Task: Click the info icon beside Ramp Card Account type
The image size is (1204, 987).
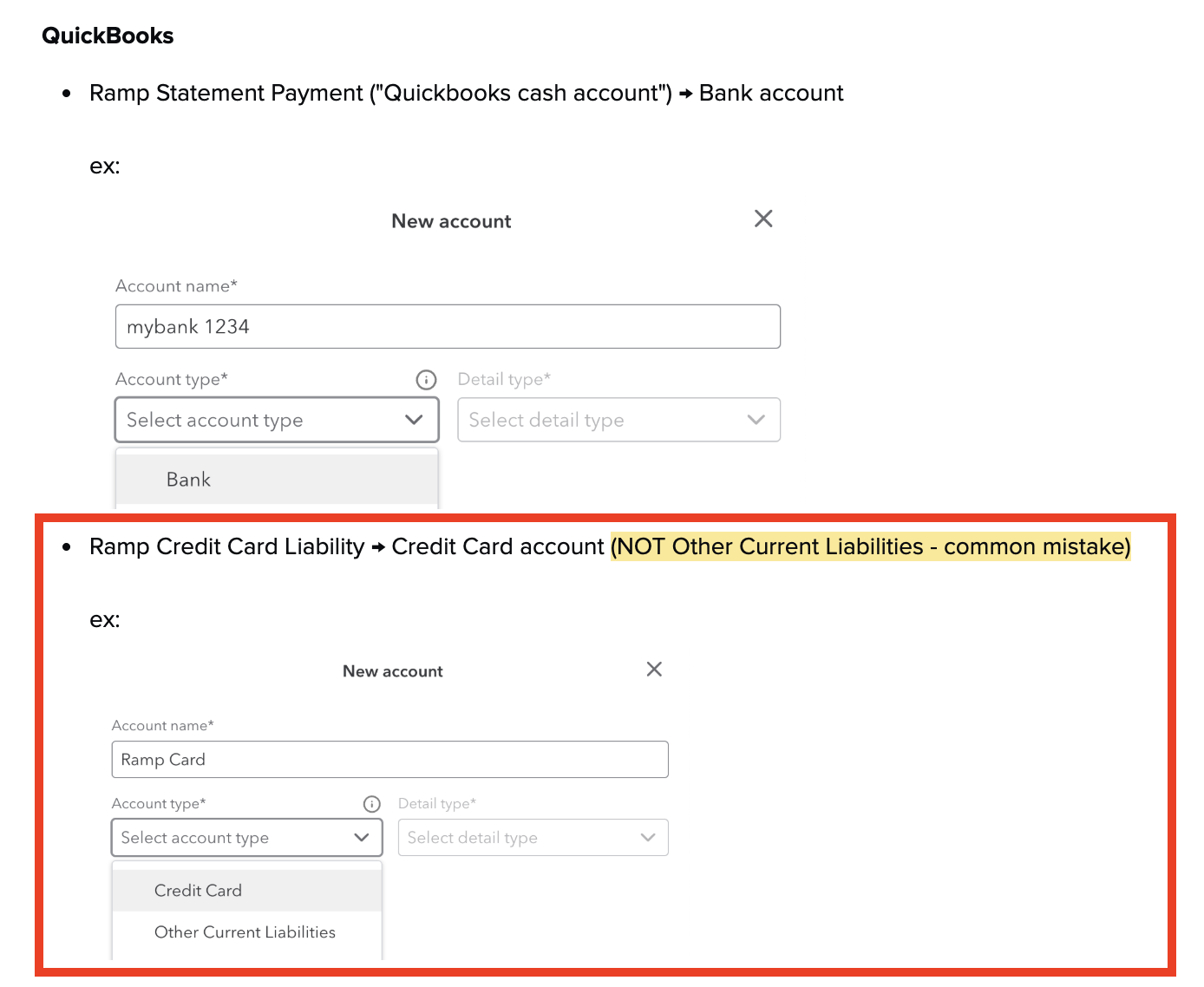Action: pyautogui.click(x=371, y=803)
